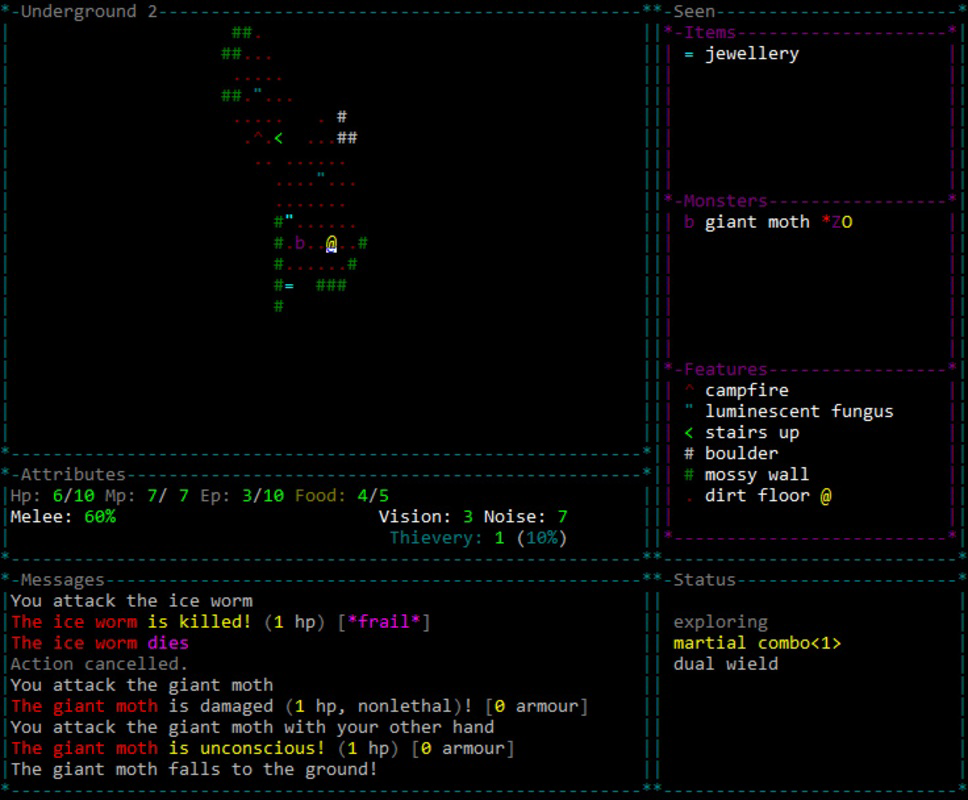Click the *ZO status flags beside giant moth

point(837,222)
